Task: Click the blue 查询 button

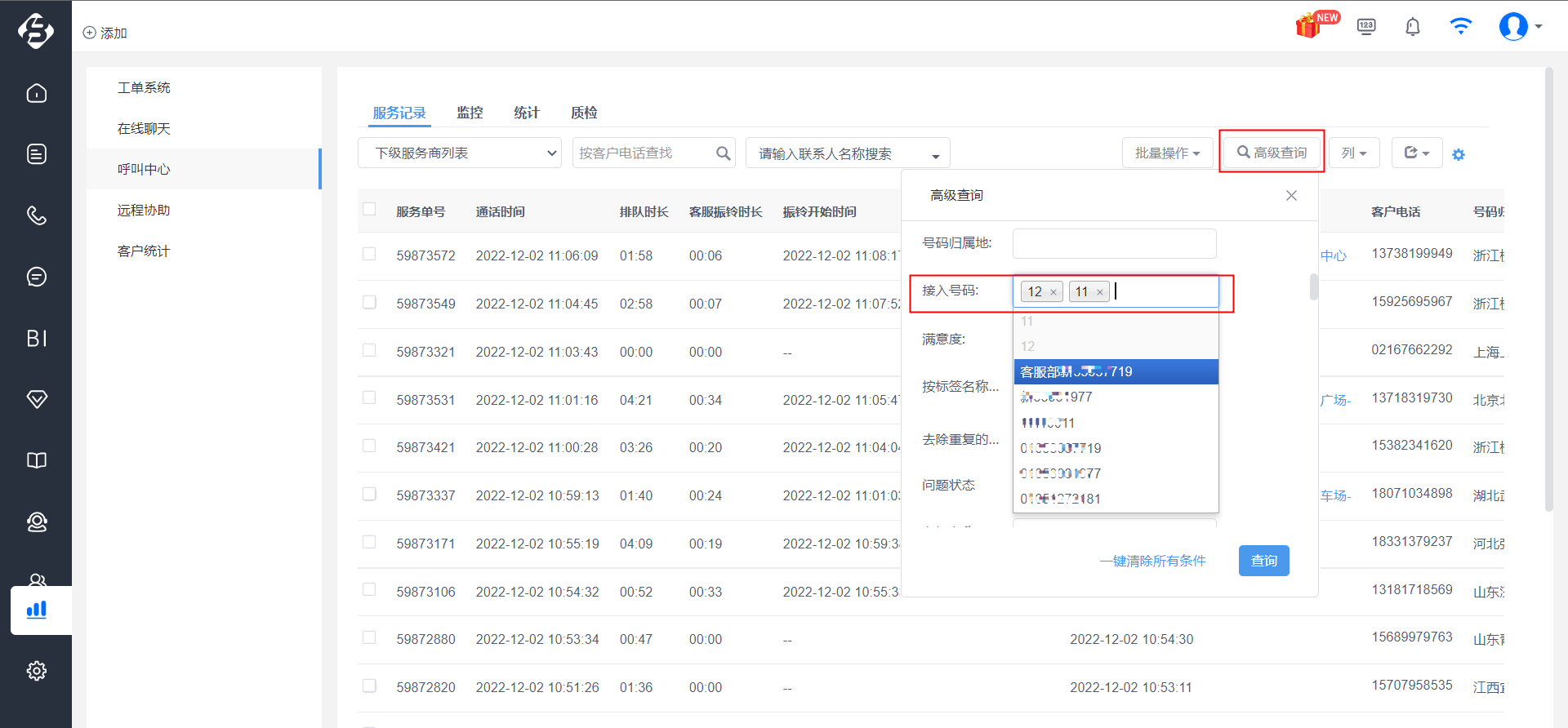Action: tap(1264, 561)
